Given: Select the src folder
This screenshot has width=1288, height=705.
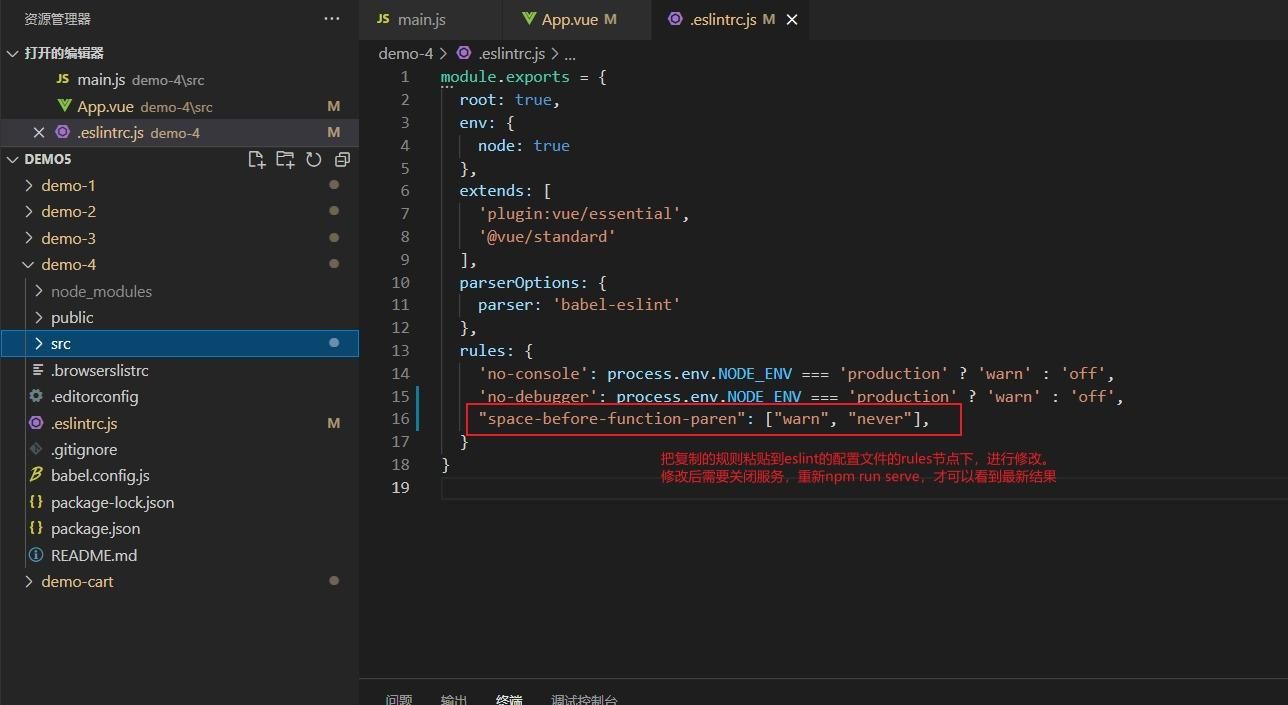Looking at the screenshot, I should point(61,343).
